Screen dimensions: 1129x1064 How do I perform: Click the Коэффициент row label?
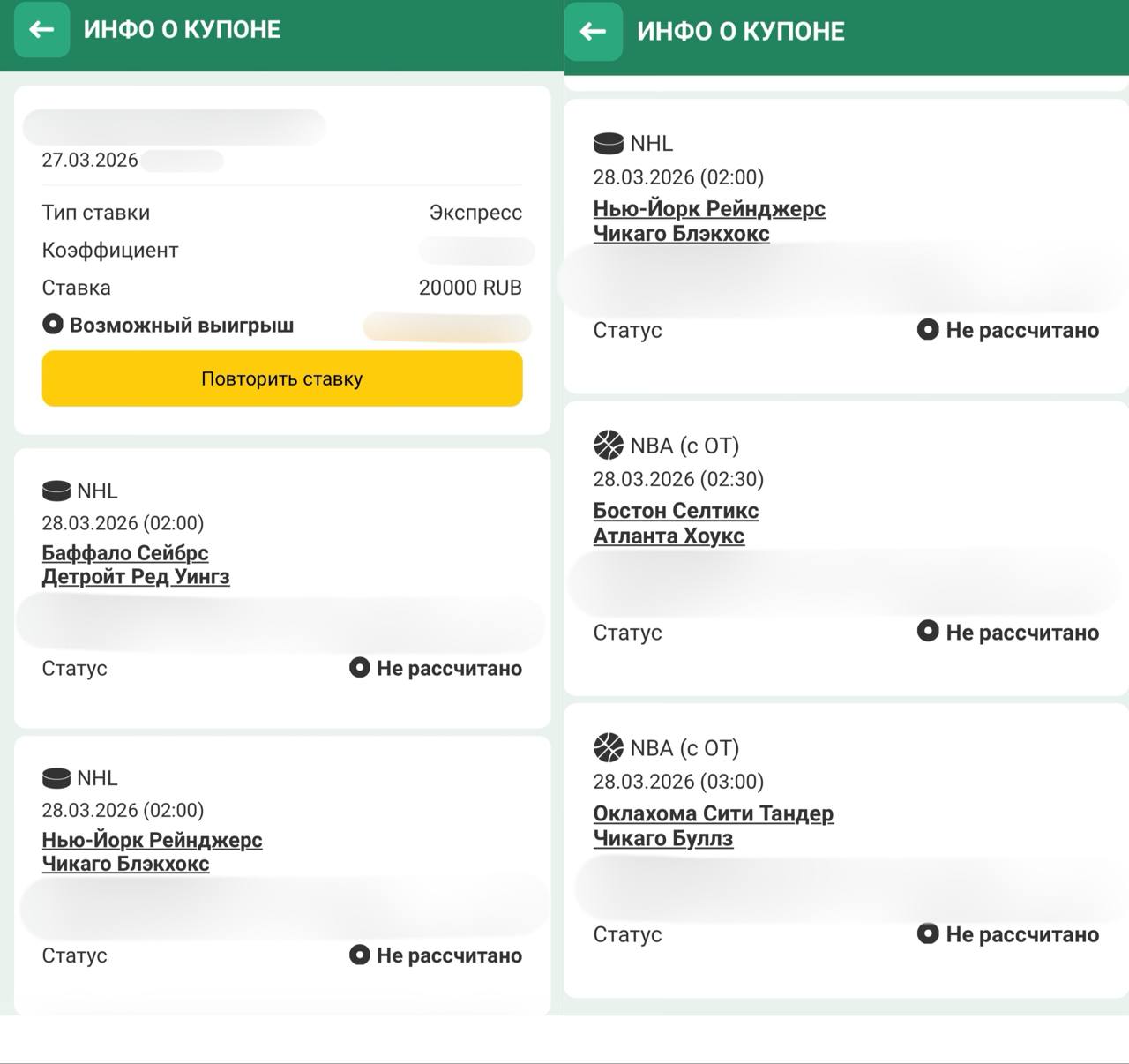coord(110,251)
